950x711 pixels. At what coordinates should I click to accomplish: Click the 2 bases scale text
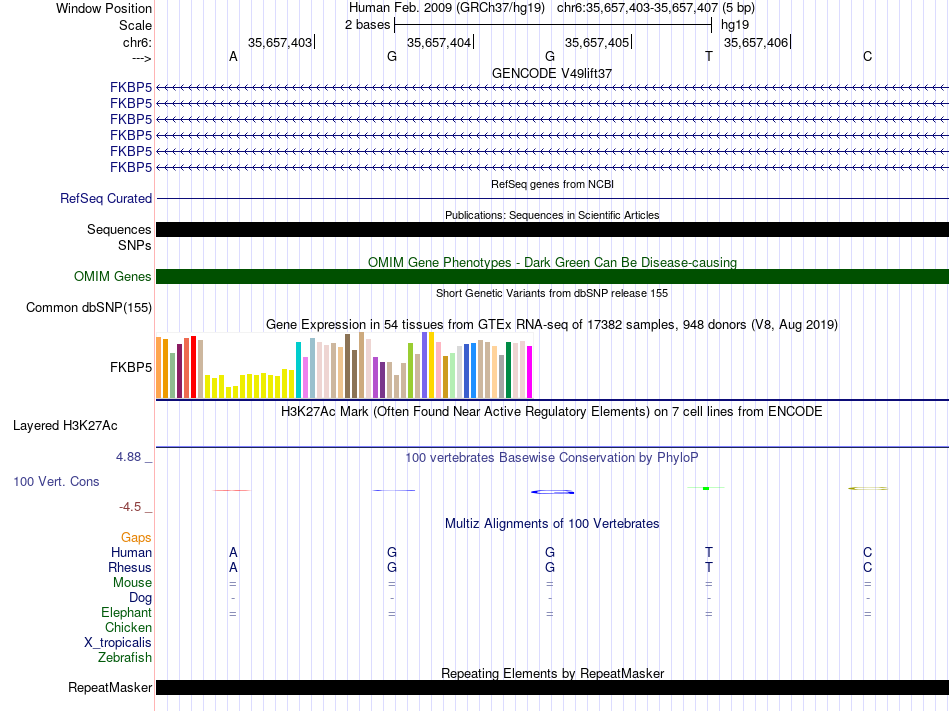(x=367, y=25)
